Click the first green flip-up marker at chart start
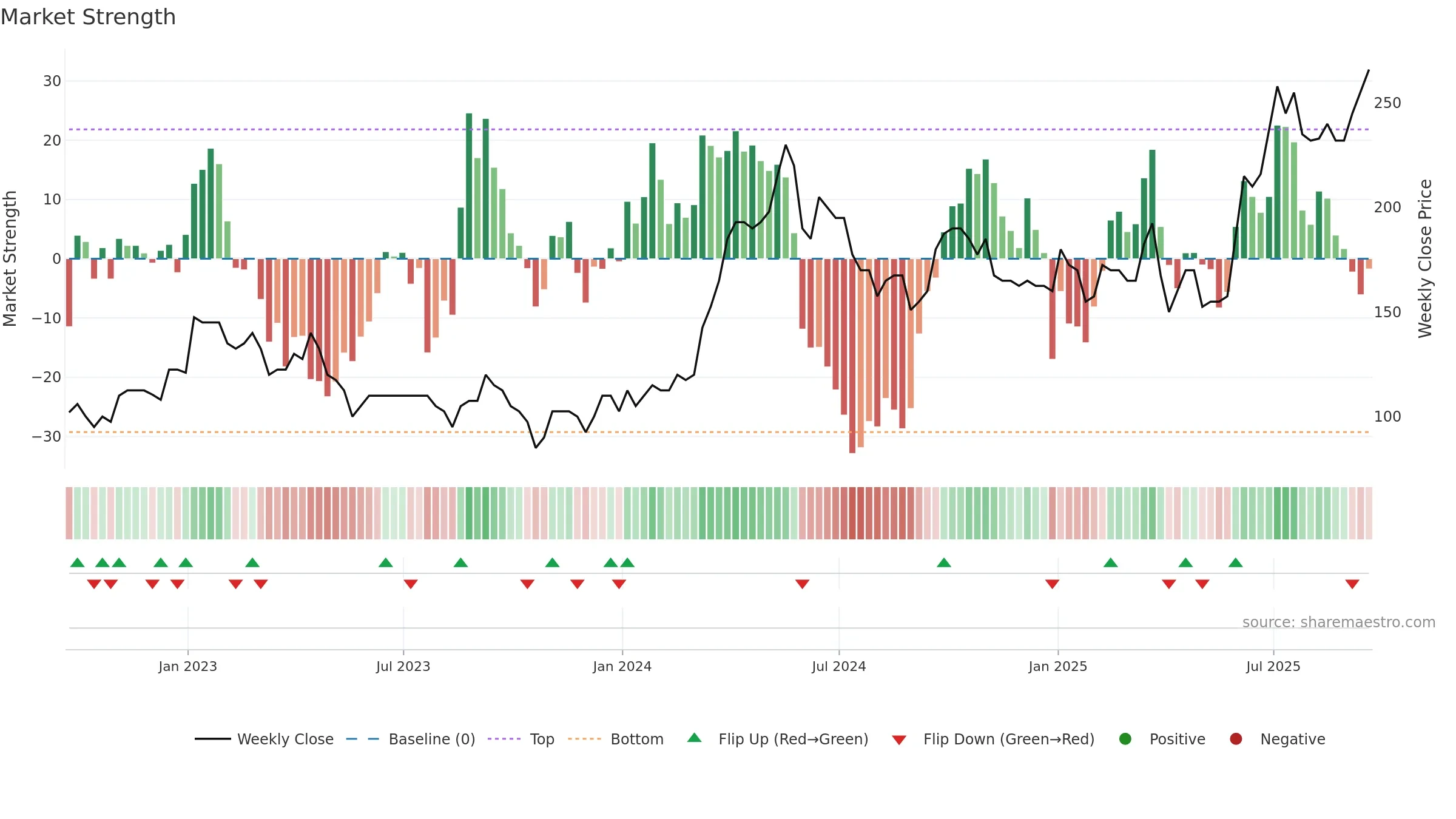 (x=77, y=562)
